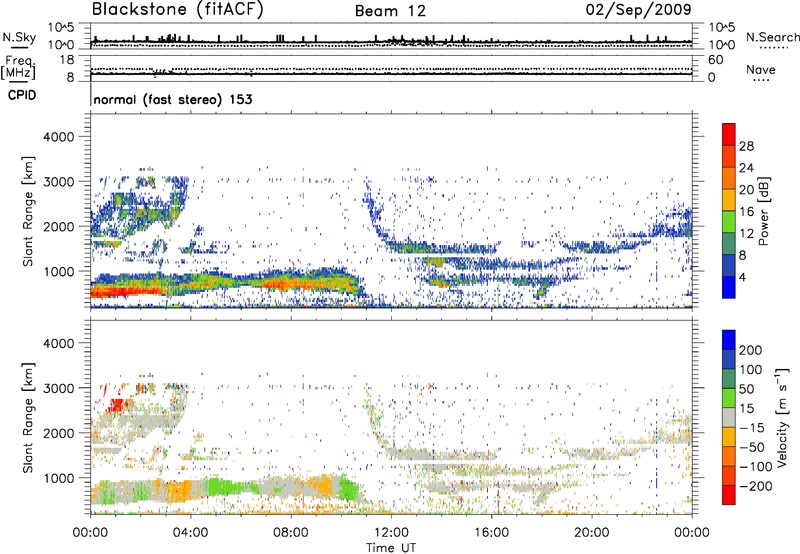This screenshot has width=800, height=554.
Task: Click 'normal (fast stereo) 153' text
Action: tap(173, 99)
